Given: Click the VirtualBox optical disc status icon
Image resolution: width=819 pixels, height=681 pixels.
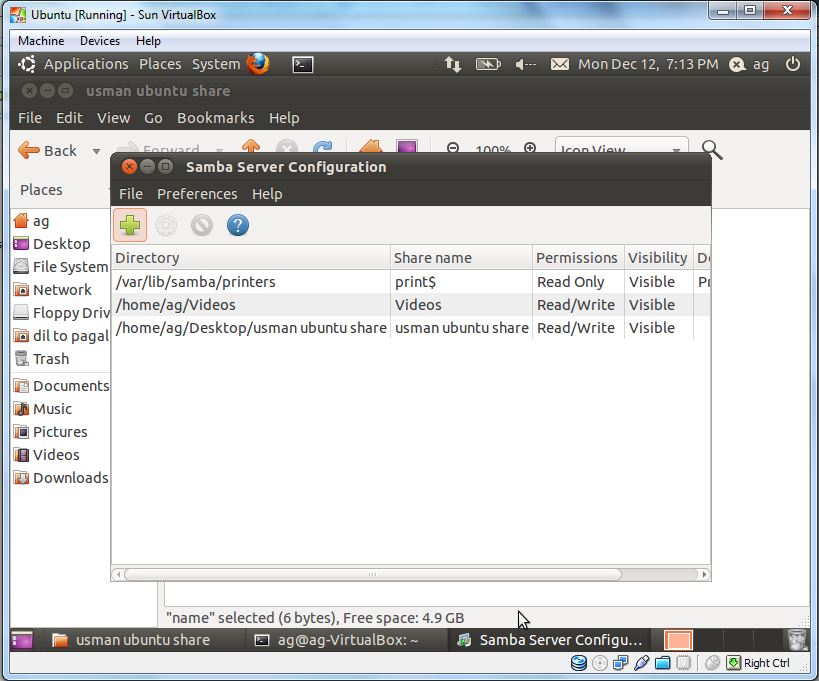Looking at the screenshot, I should tap(600, 663).
